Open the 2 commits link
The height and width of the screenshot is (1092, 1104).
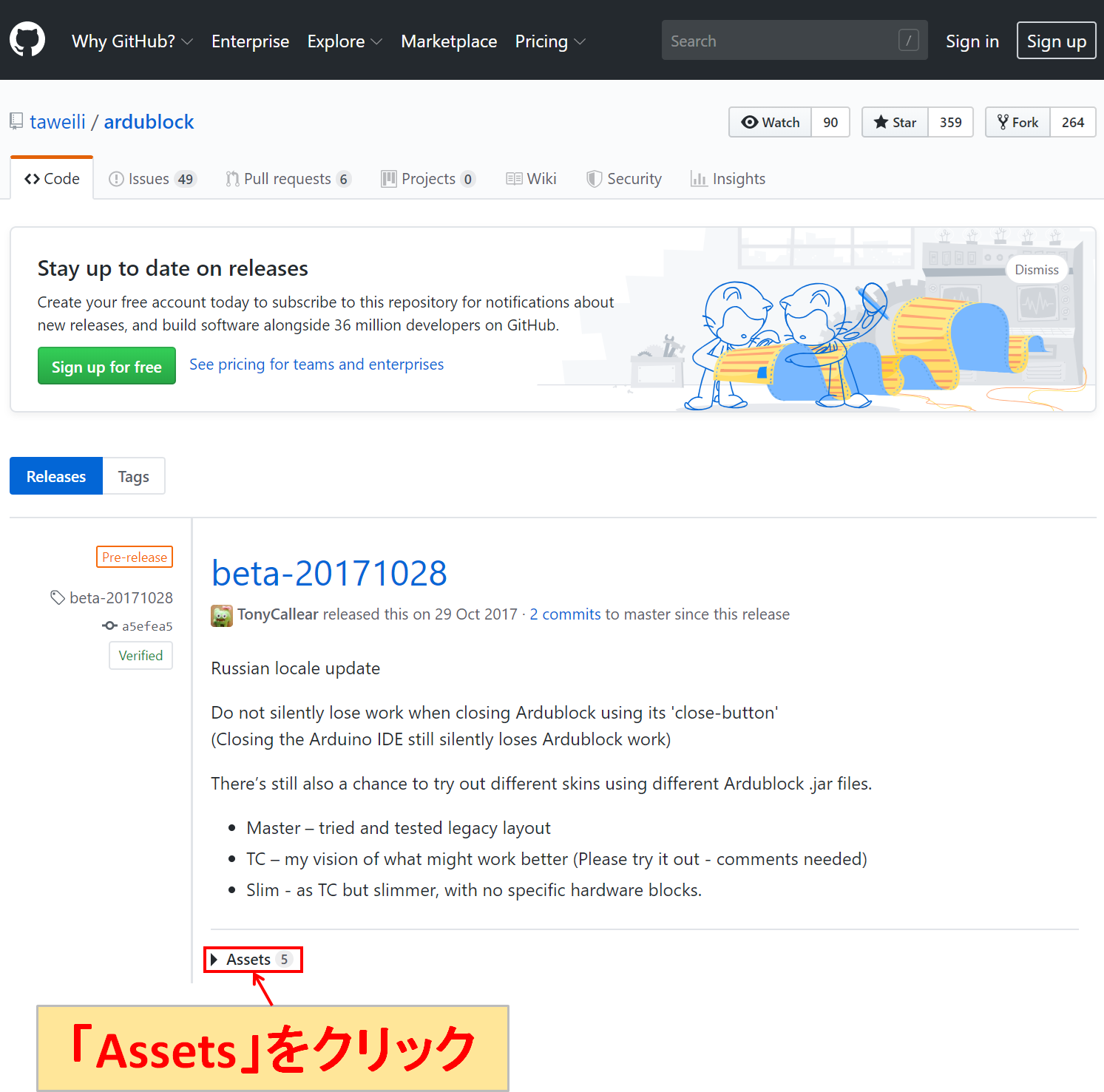coord(565,614)
